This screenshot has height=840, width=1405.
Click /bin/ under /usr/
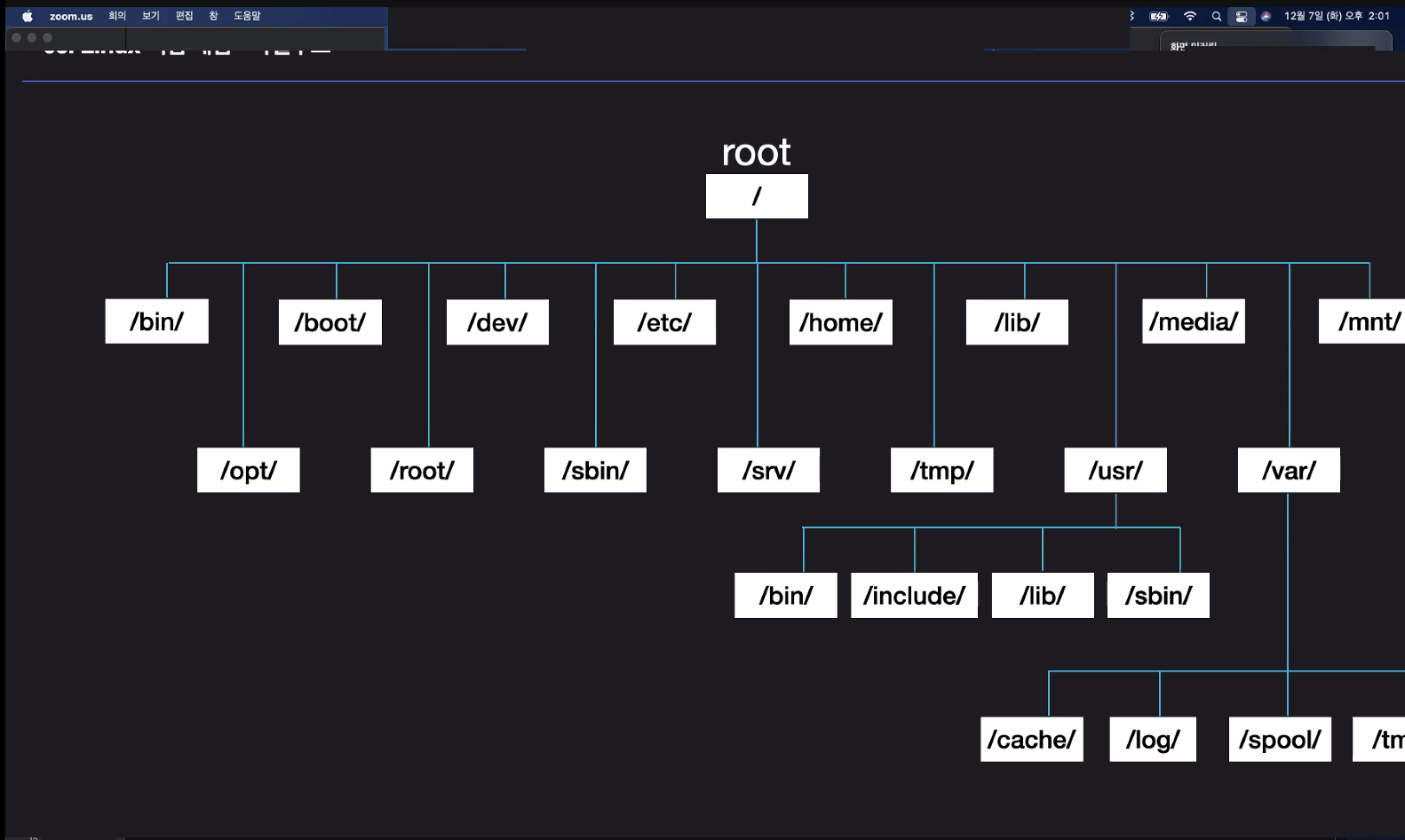click(786, 596)
